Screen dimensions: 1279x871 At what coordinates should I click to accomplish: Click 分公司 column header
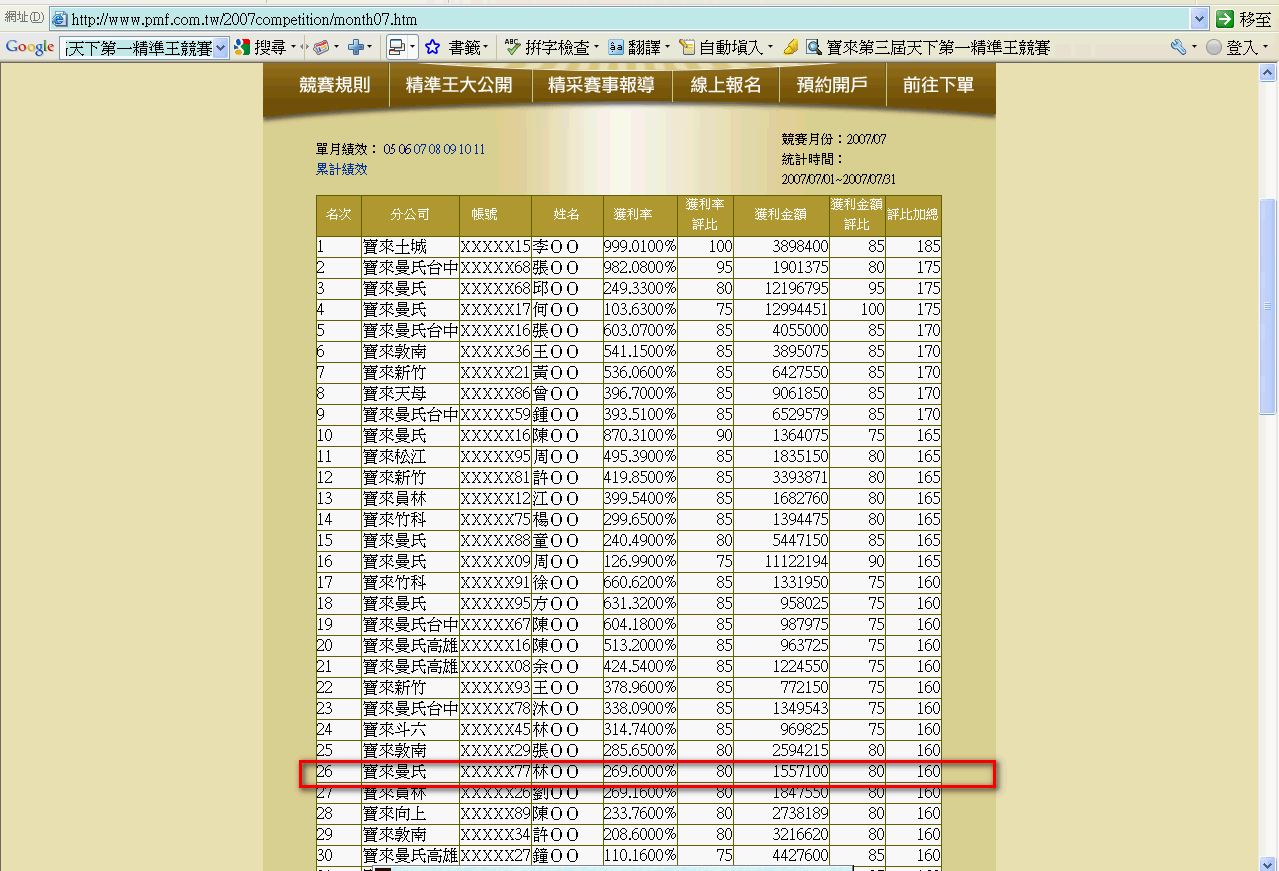410,215
